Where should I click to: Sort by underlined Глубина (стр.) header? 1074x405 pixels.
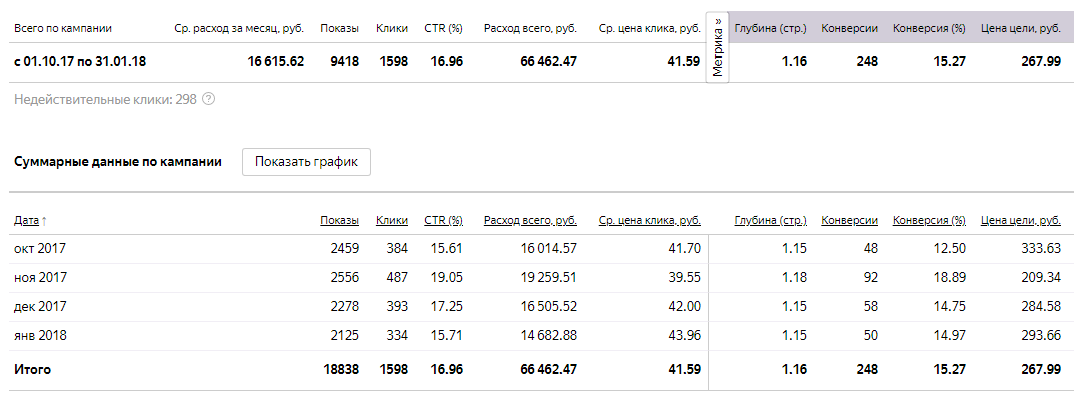[x=770, y=221]
